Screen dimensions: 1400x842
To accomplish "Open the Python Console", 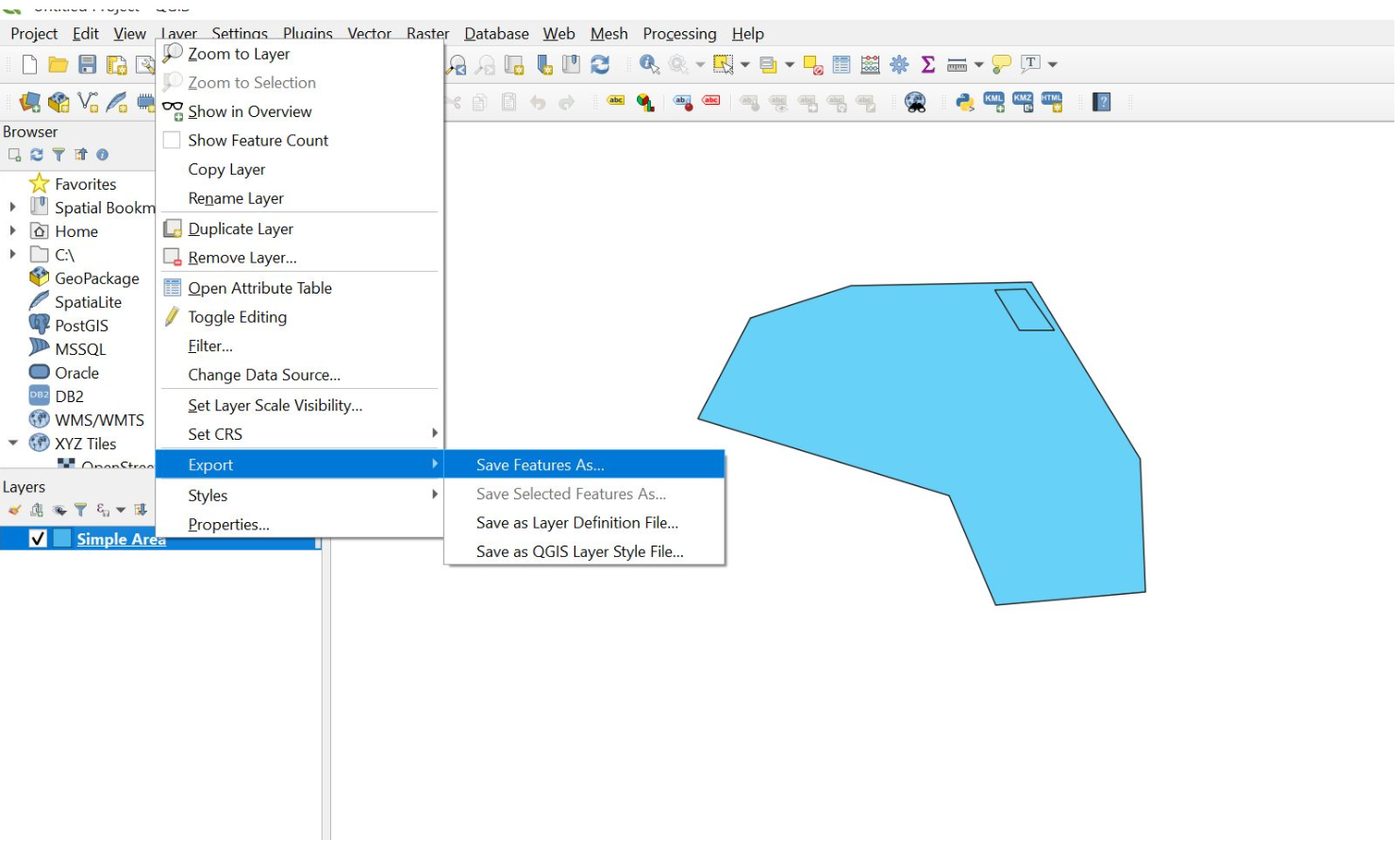I will pos(966,102).
